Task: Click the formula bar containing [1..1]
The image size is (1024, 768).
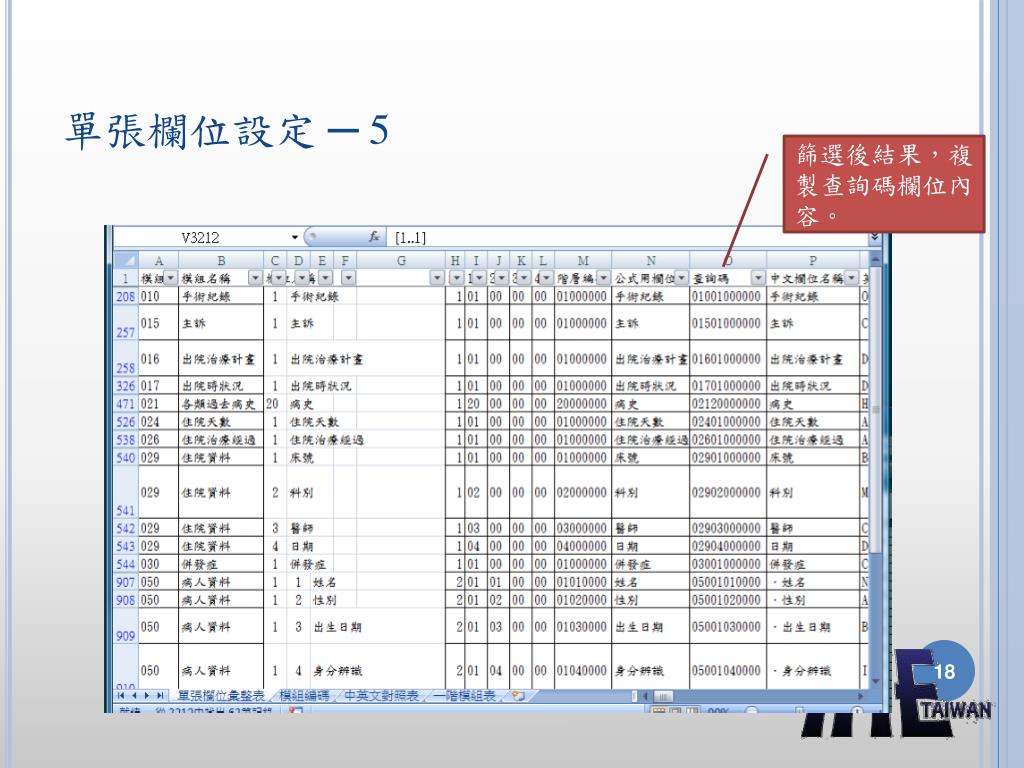Action: point(627,237)
